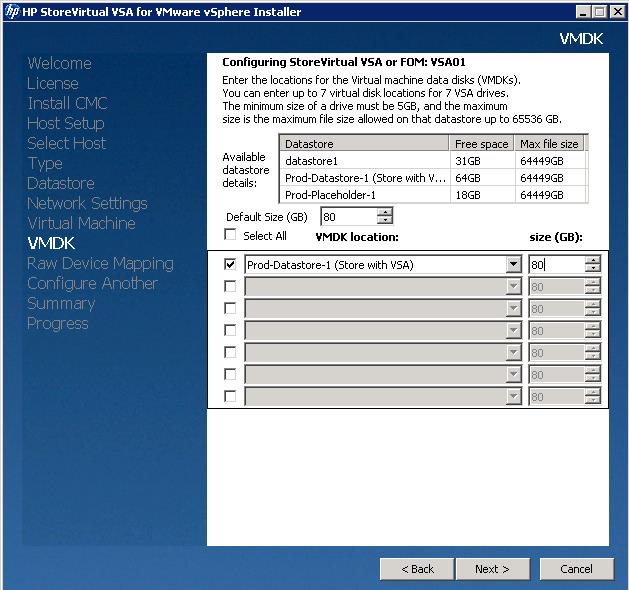
Task: Go to the Network Settings step
Action: [87, 203]
